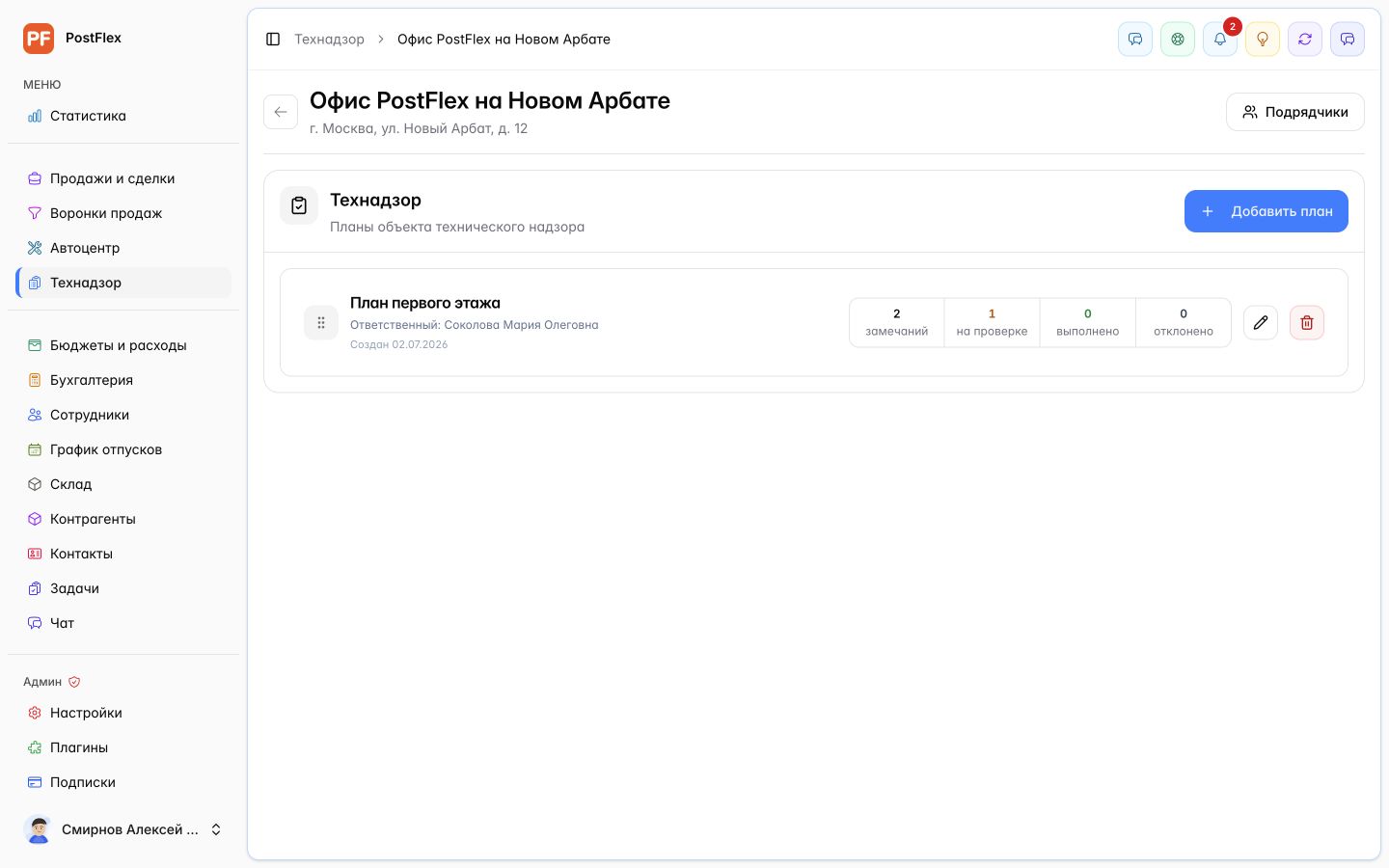1389x868 pixels.
Task: Open the Сотрудники section
Action: pyautogui.click(x=123, y=415)
